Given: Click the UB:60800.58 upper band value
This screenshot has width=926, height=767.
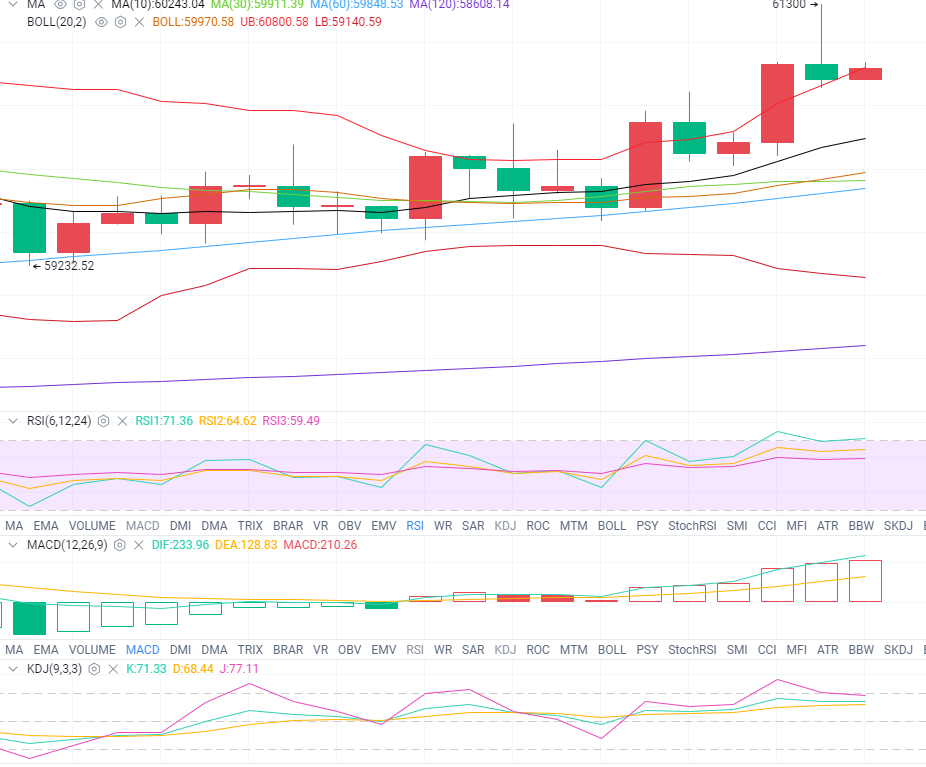Looking at the screenshot, I should point(274,22).
